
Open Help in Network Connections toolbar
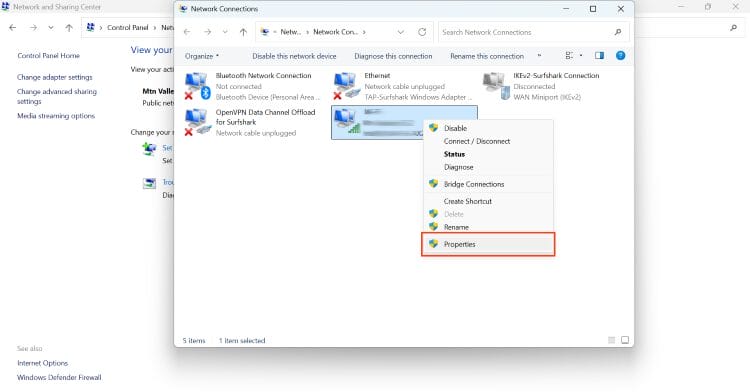pos(620,55)
